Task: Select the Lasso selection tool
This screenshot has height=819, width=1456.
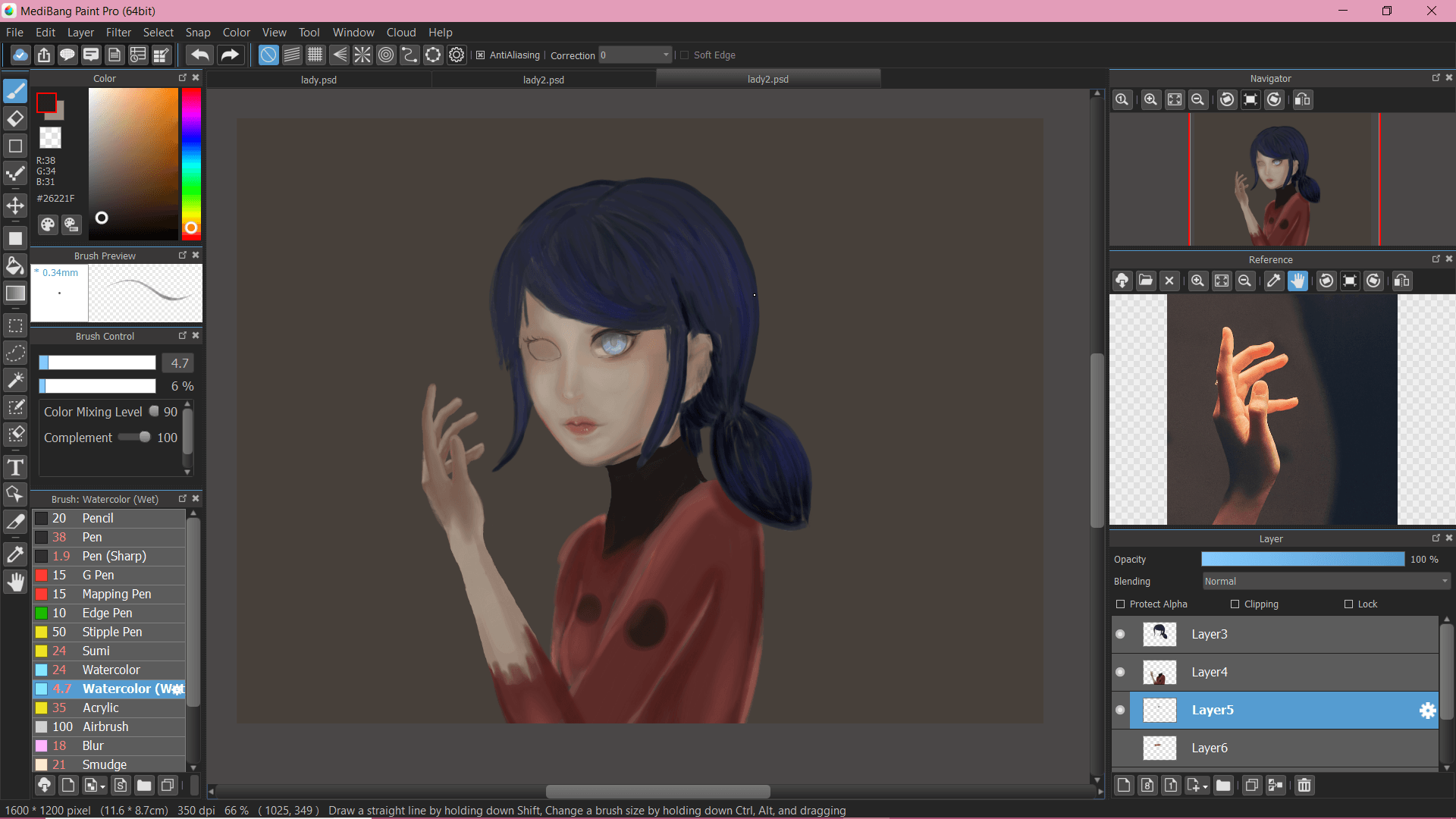Action: coord(15,353)
